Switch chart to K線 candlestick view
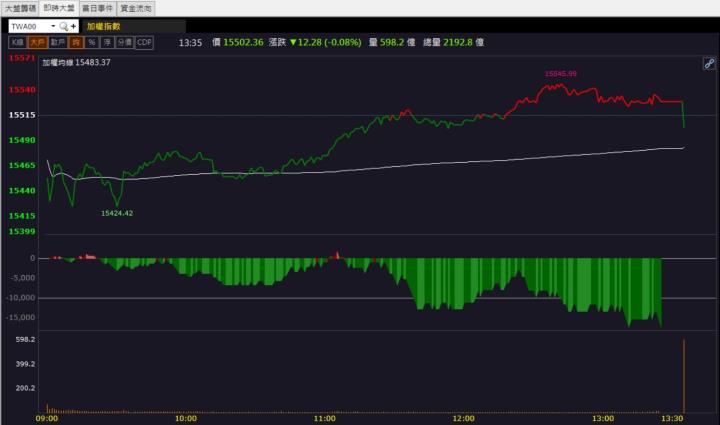Screen dimensions: 720x425 click(17, 43)
